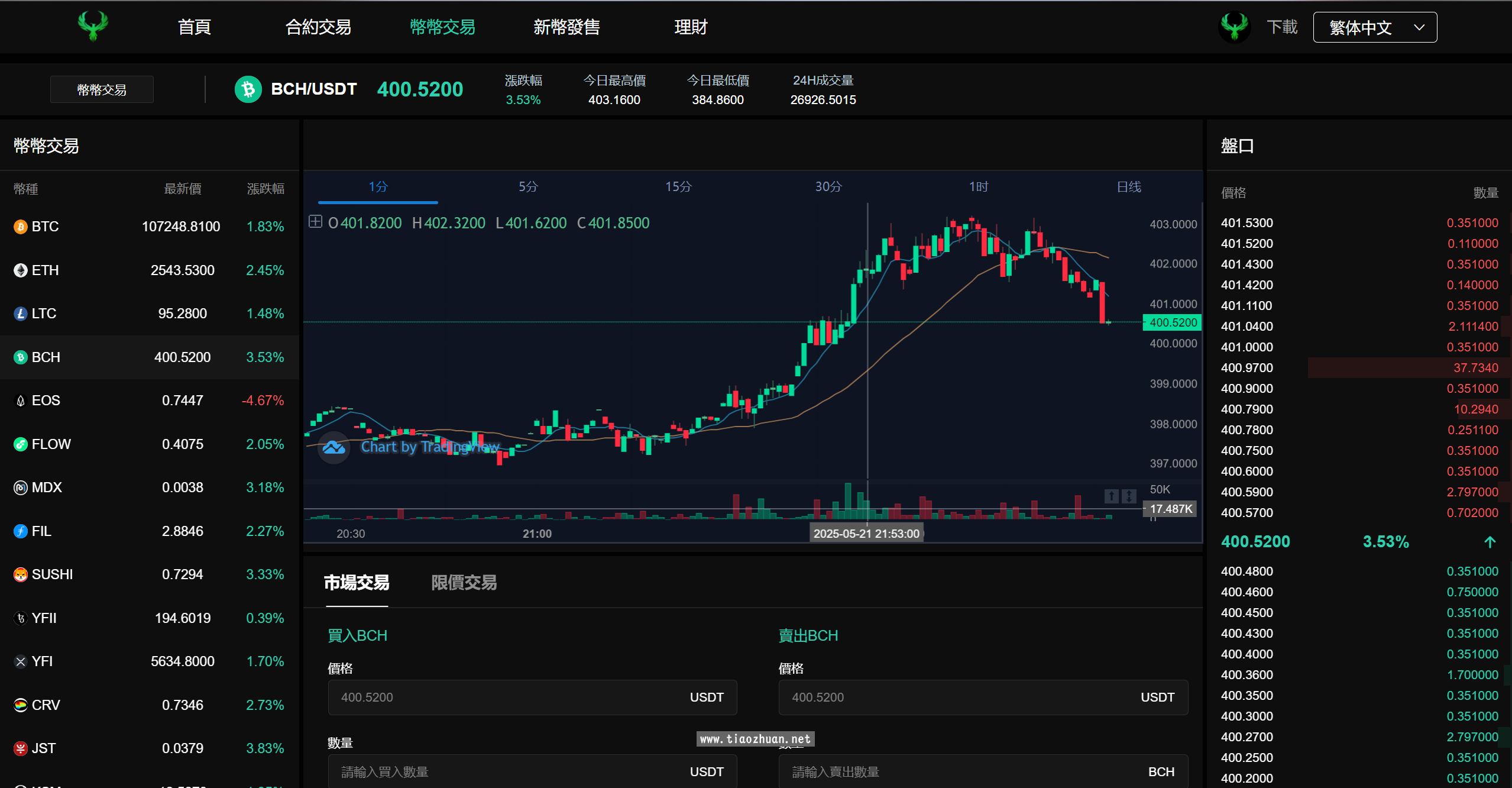The height and width of the screenshot is (788, 1512).
Task: Open 合約交易 in the top navigation
Action: coord(318,27)
